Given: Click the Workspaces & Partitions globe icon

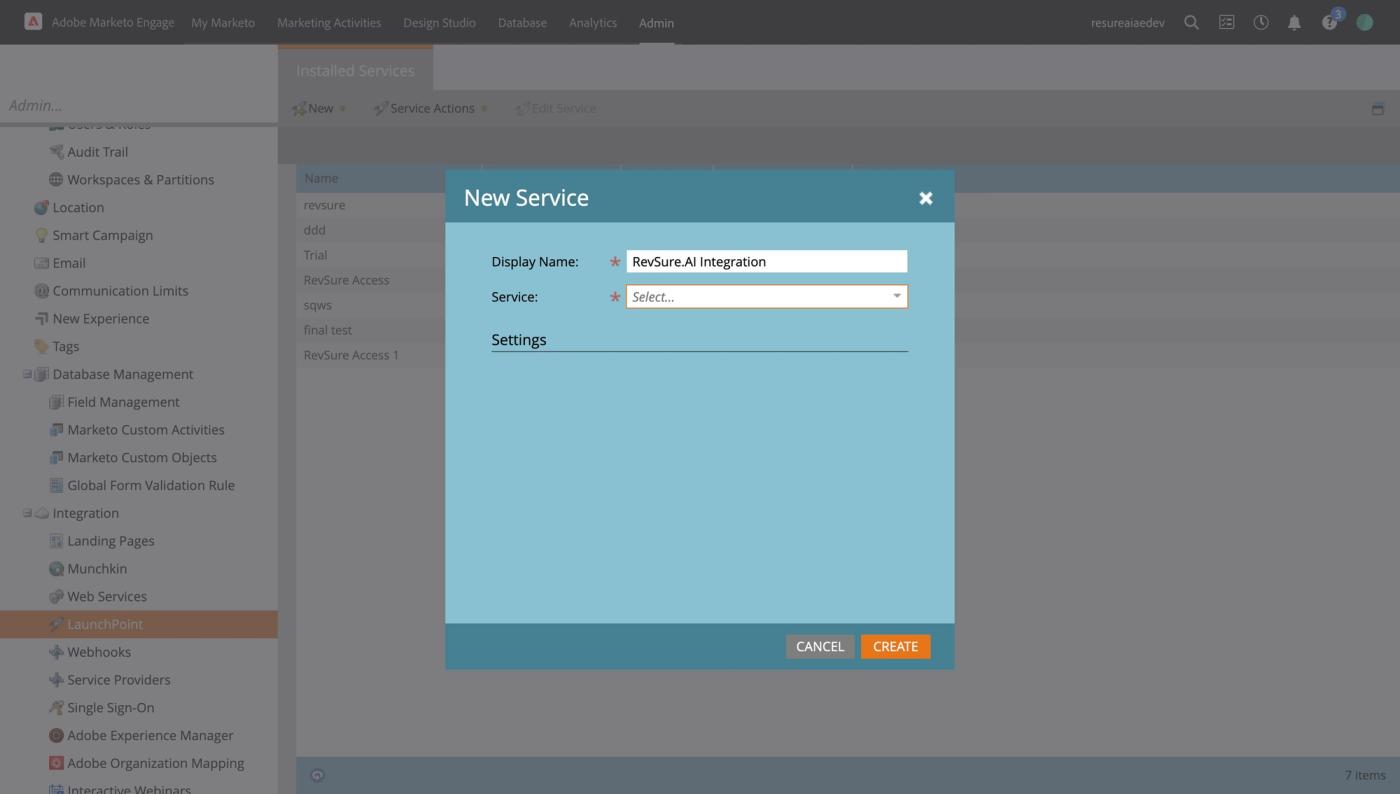Looking at the screenshot, I should 56,180.
